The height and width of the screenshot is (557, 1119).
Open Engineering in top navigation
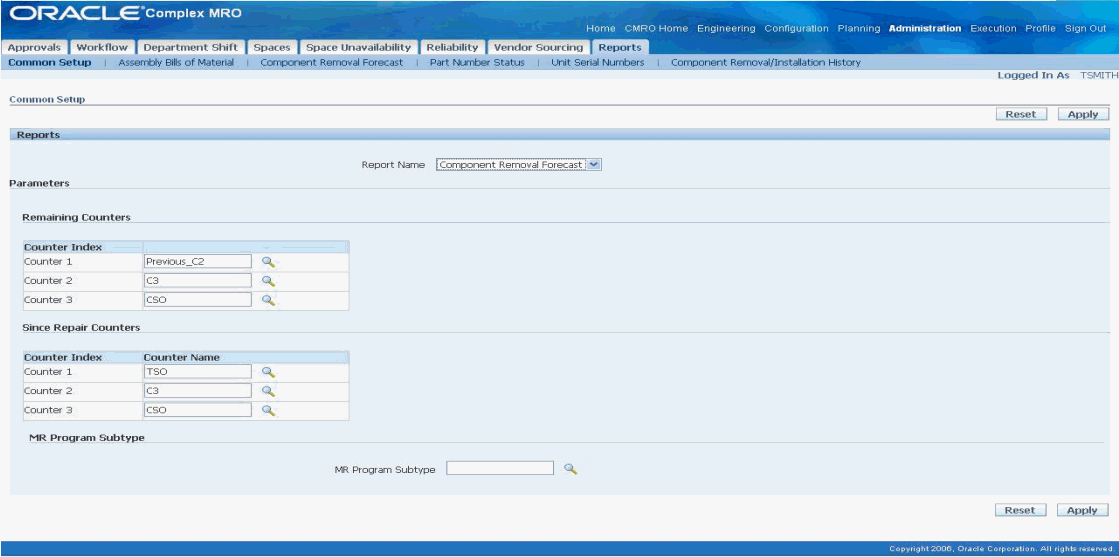tap(726, 29)
